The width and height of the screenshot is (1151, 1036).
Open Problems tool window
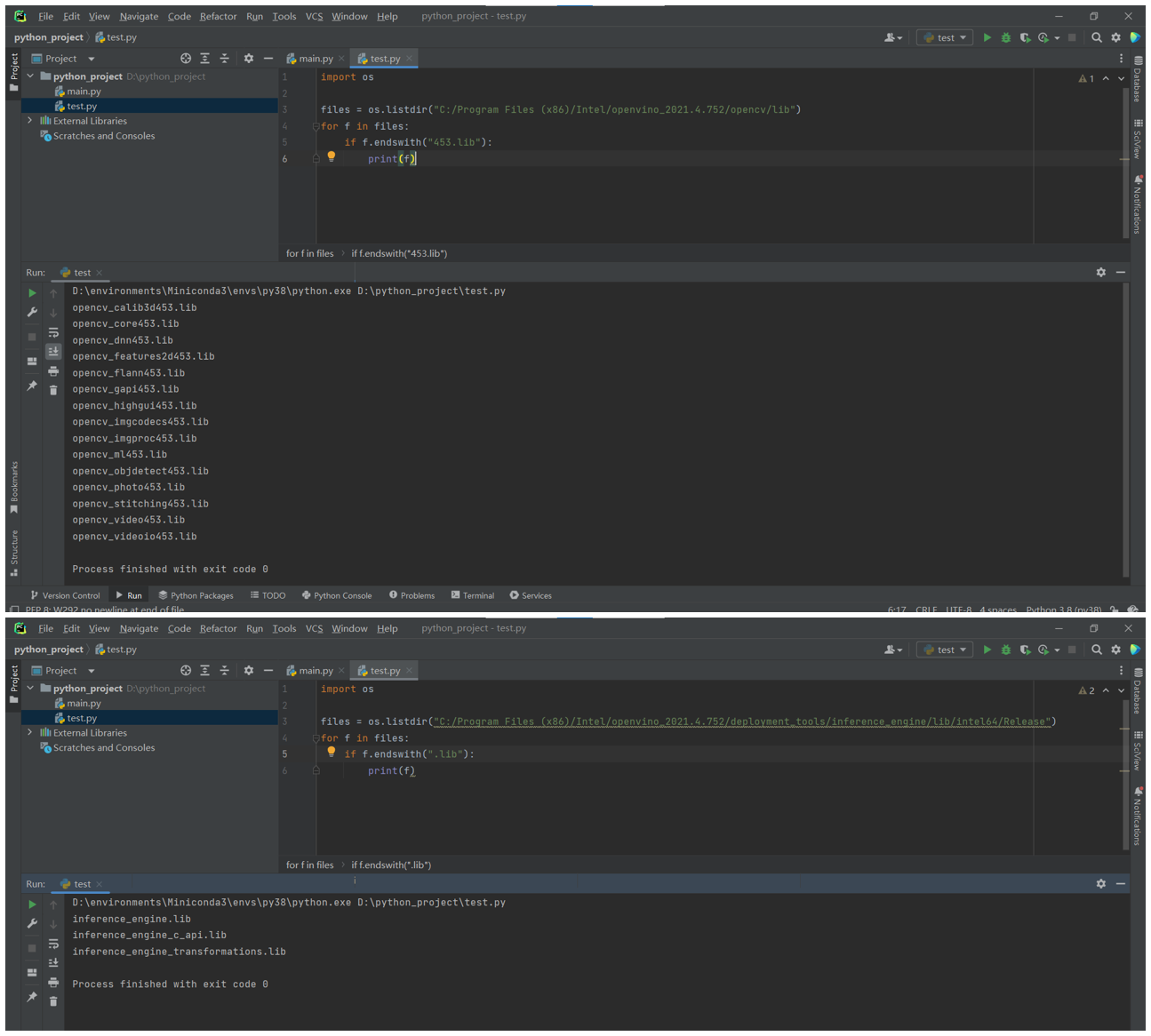coord(412,595)
